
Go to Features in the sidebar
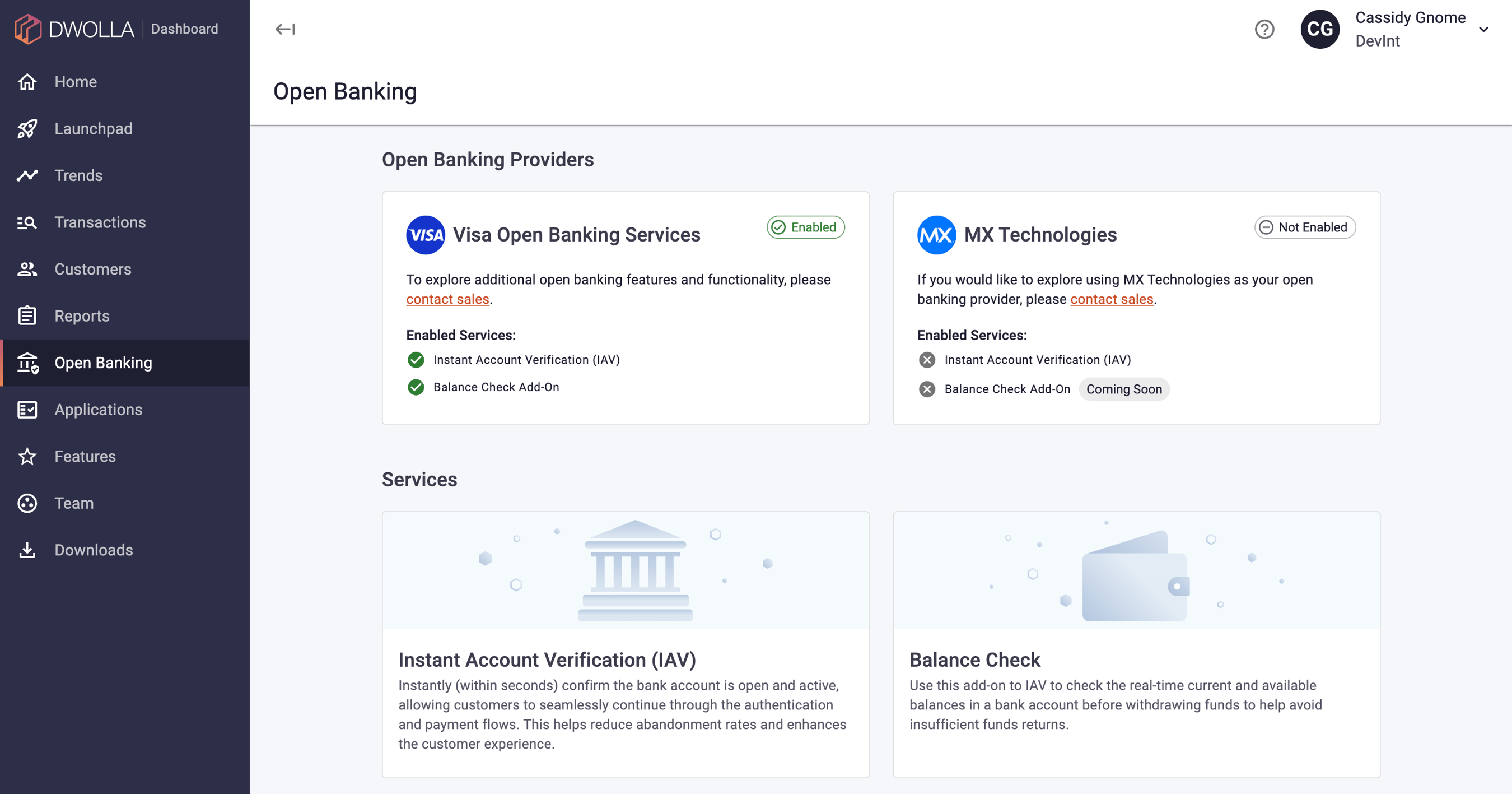(124, 456)
